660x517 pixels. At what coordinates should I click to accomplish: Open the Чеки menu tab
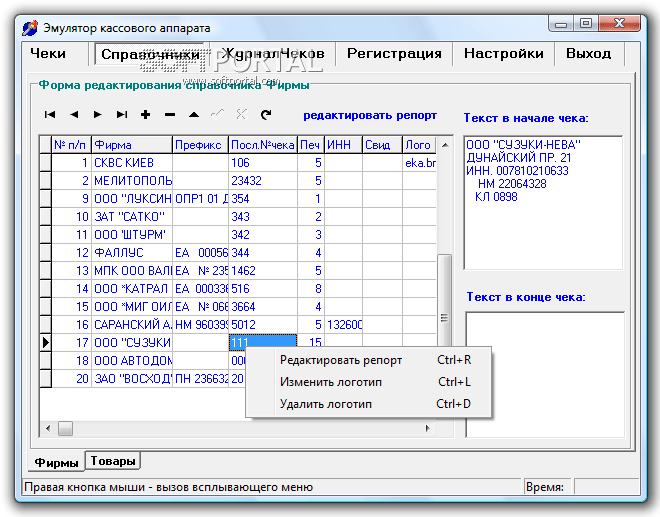coord(48,53)
